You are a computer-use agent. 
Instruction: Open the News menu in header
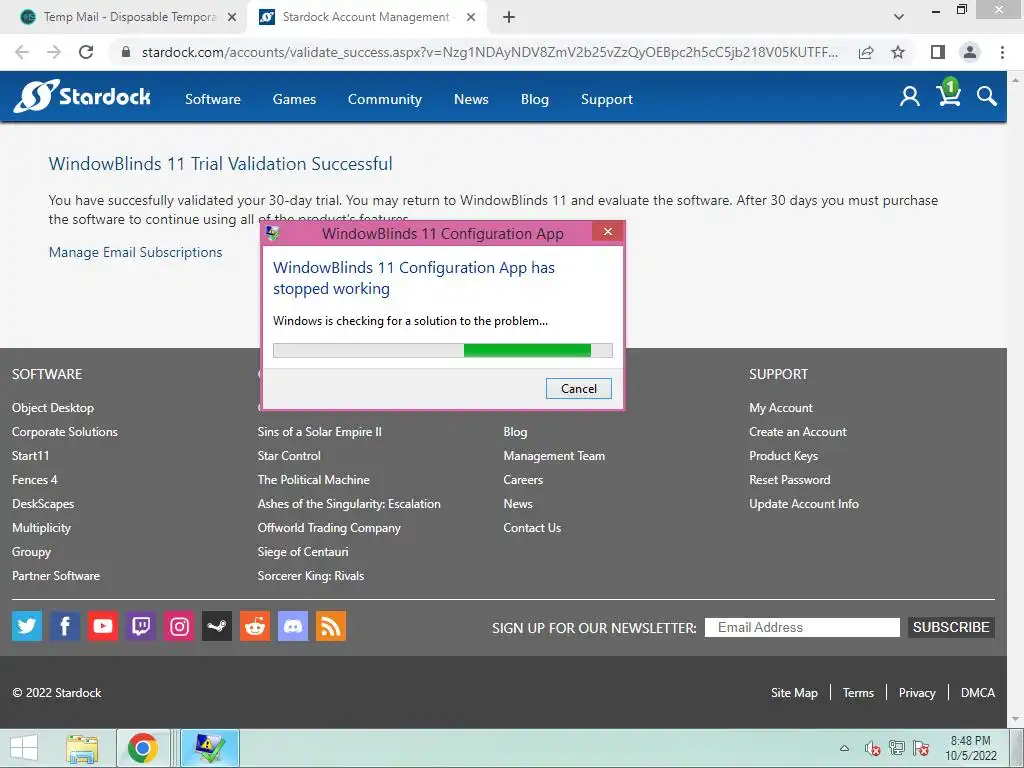coord(471,99)
